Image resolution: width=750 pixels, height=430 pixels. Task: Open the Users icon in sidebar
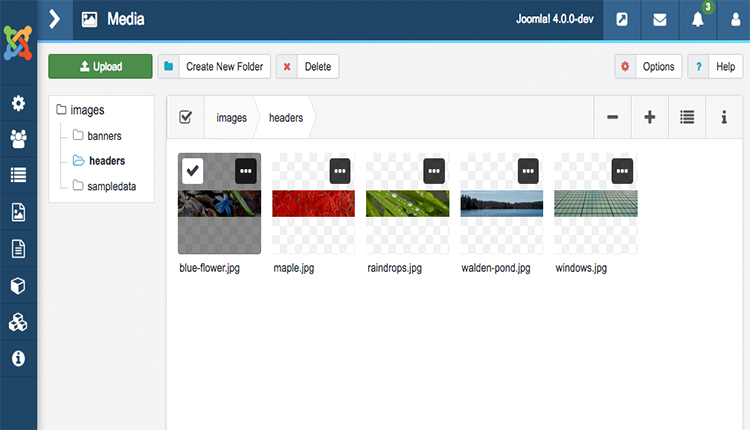click(x=18, y=139)
